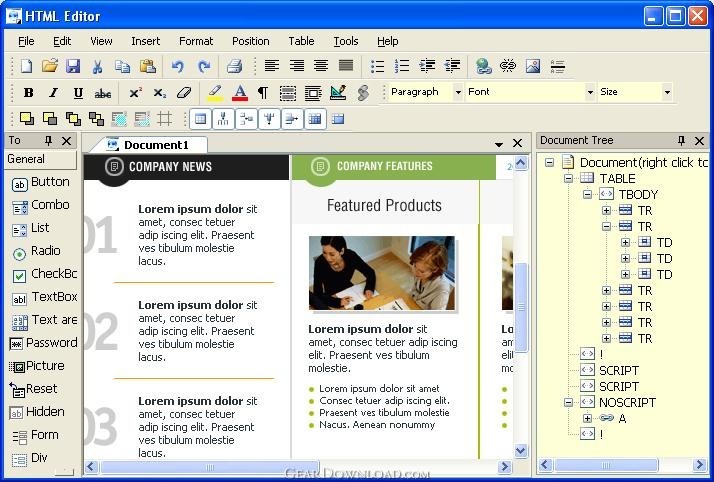This screenshot has height=482, width=714.
Task: Click the numbered list icon
Action: [402, 66]
